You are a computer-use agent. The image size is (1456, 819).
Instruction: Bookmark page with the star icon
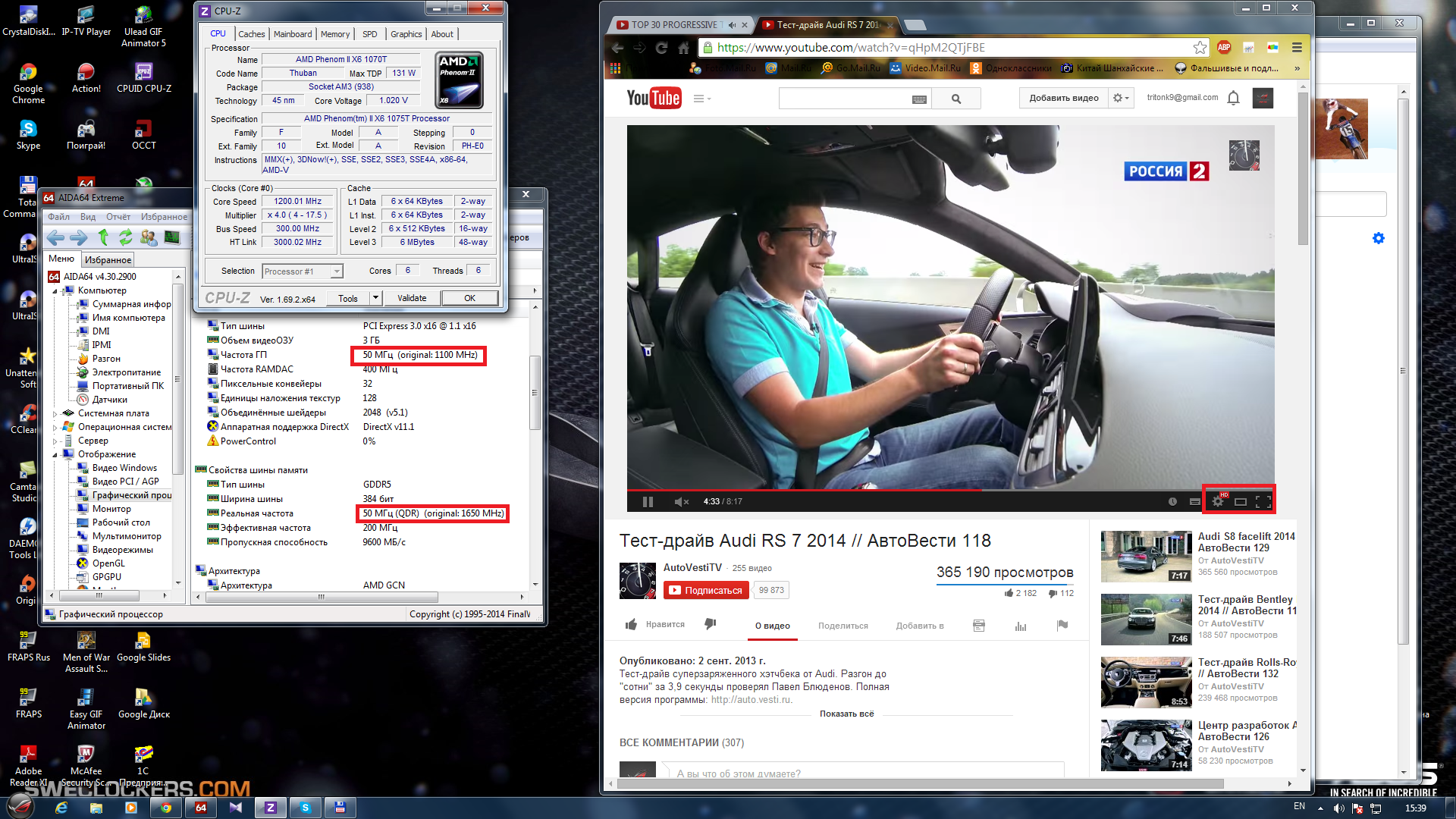point(1200,48)
